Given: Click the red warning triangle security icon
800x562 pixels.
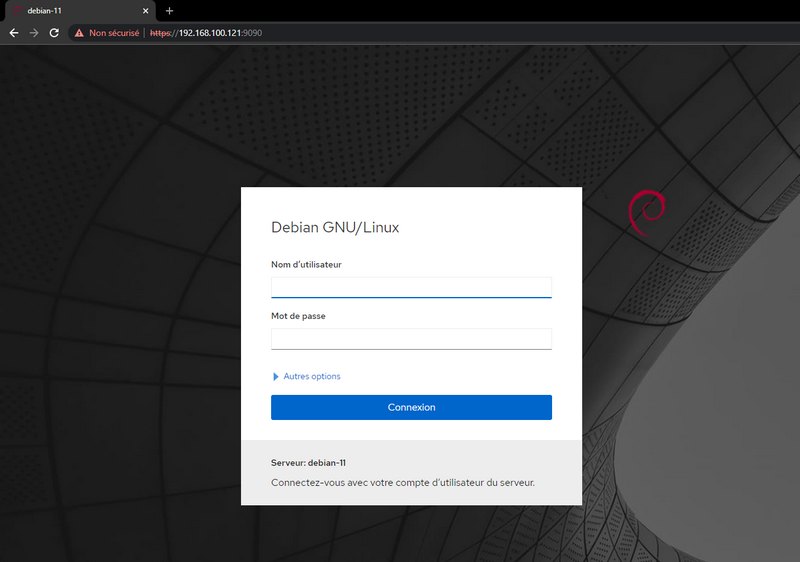Looking at the screenshot, I should coord(79,33).
